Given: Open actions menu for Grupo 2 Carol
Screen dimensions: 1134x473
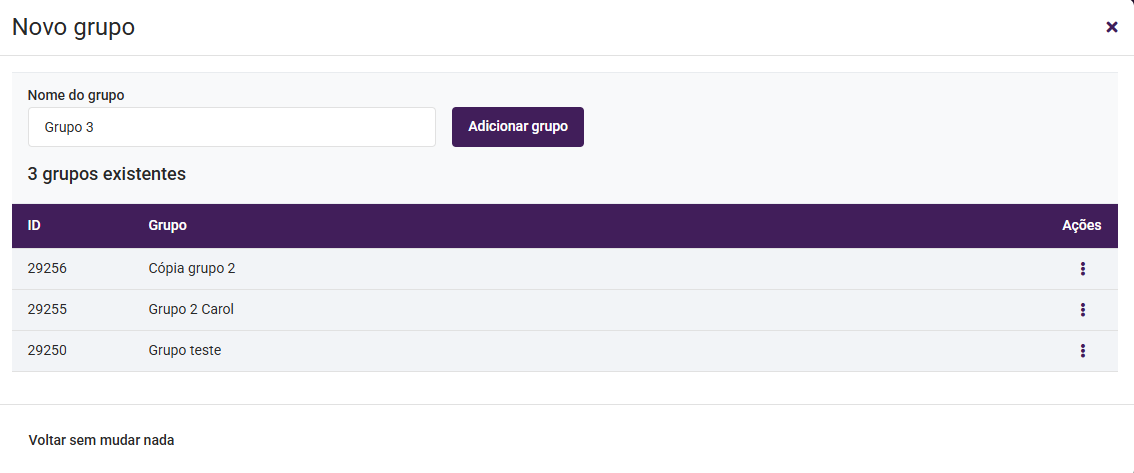Looking at the screenshot, I should tap(1082, 310).
